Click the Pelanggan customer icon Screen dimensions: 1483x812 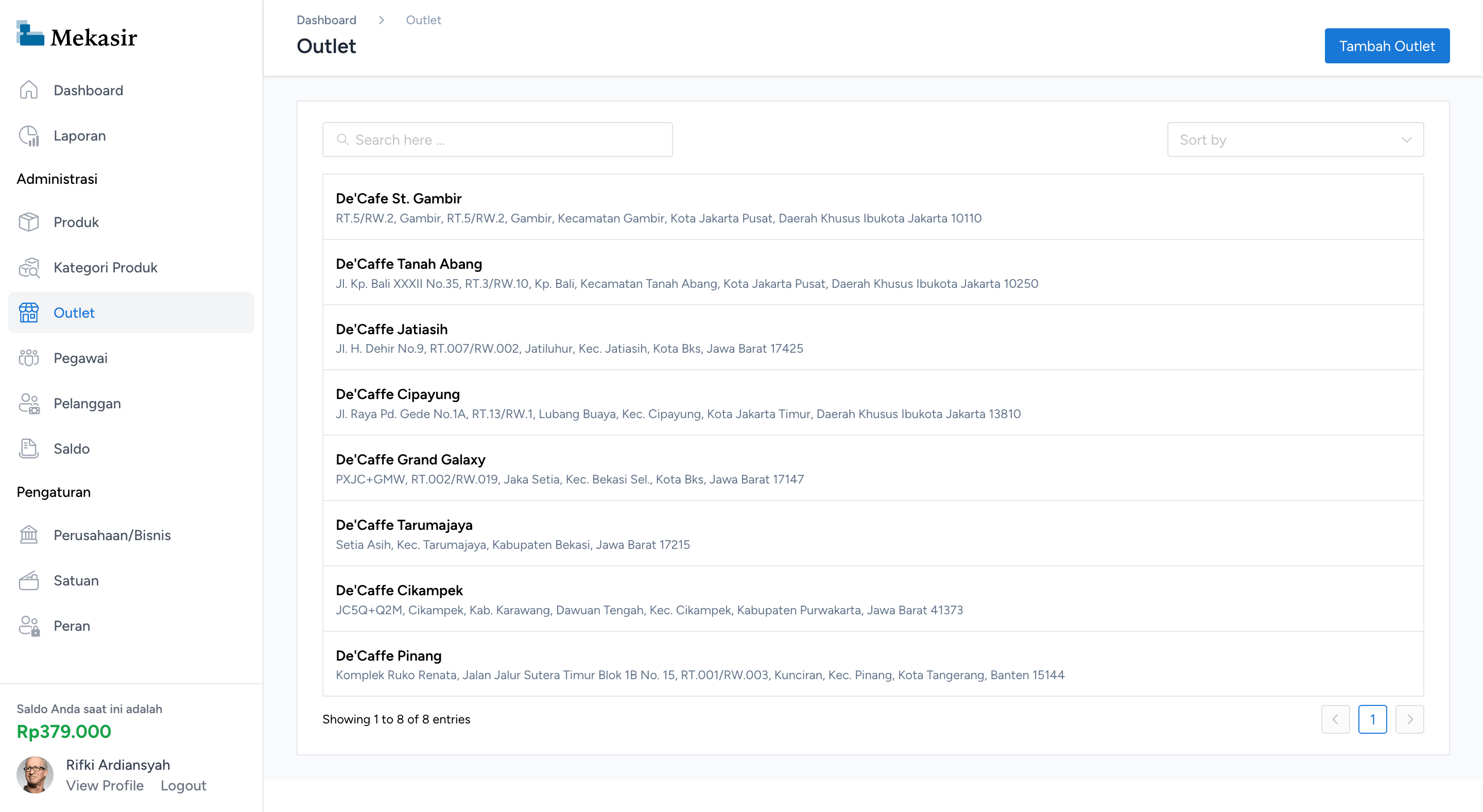coord(28,403)
